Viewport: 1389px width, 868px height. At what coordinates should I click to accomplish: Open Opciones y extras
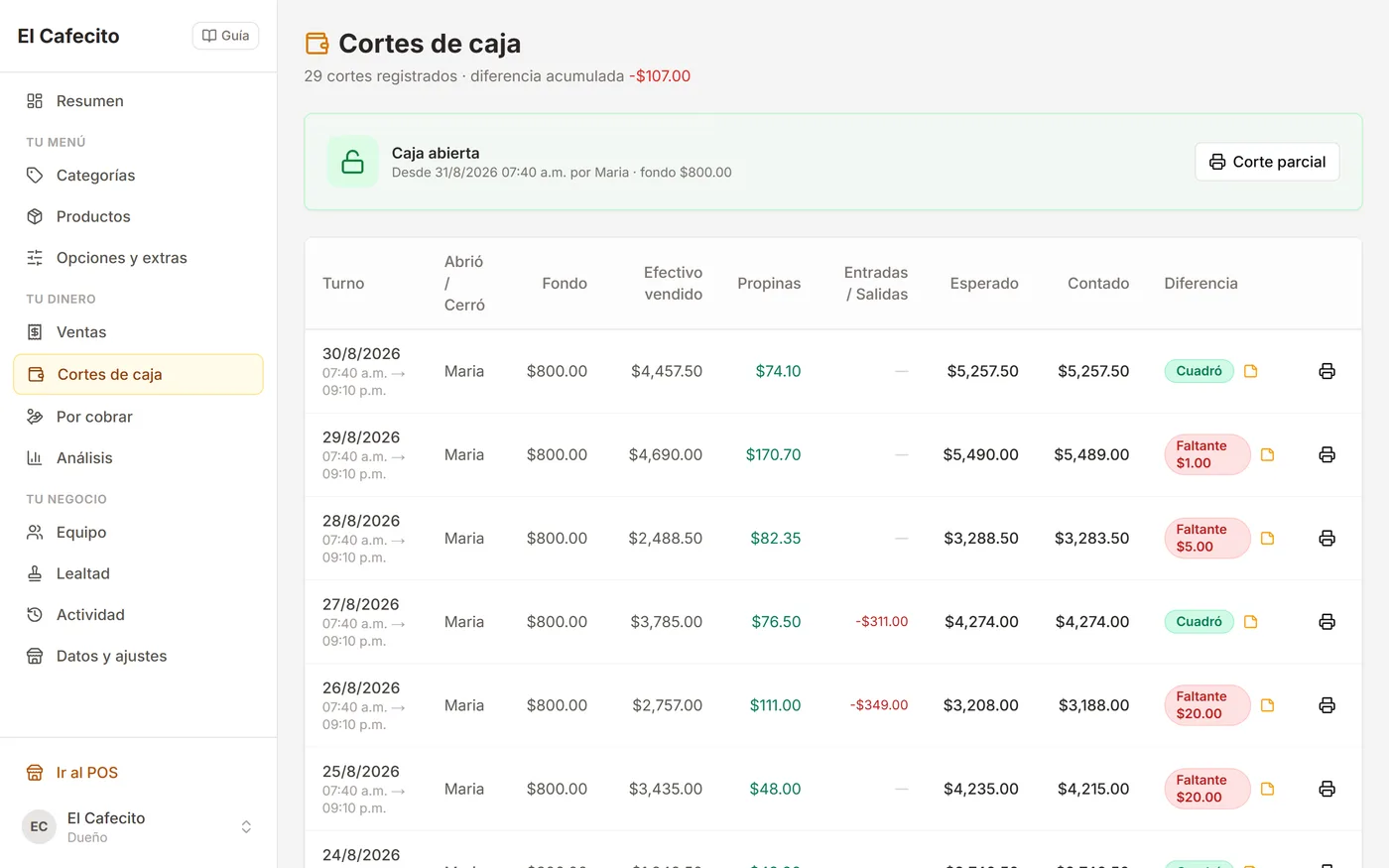click(138, 258)
